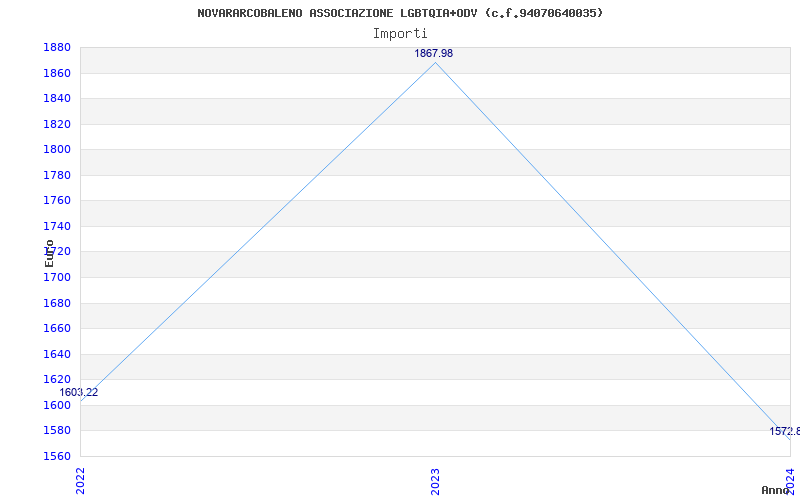
Task: Click the Importi subtitle
Action: click(400, 34)
